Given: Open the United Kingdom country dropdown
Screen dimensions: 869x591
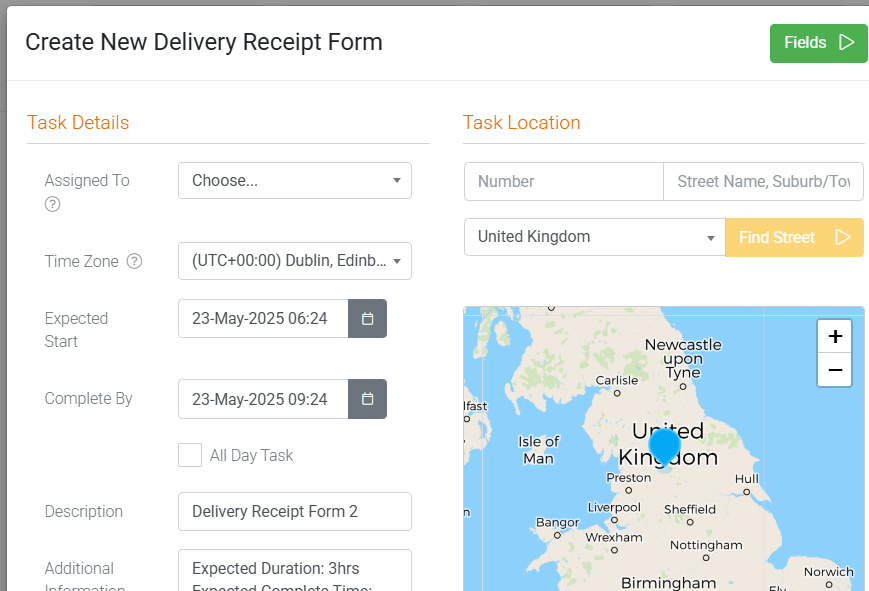Looking at the screenshot, I should click(595, 237).
